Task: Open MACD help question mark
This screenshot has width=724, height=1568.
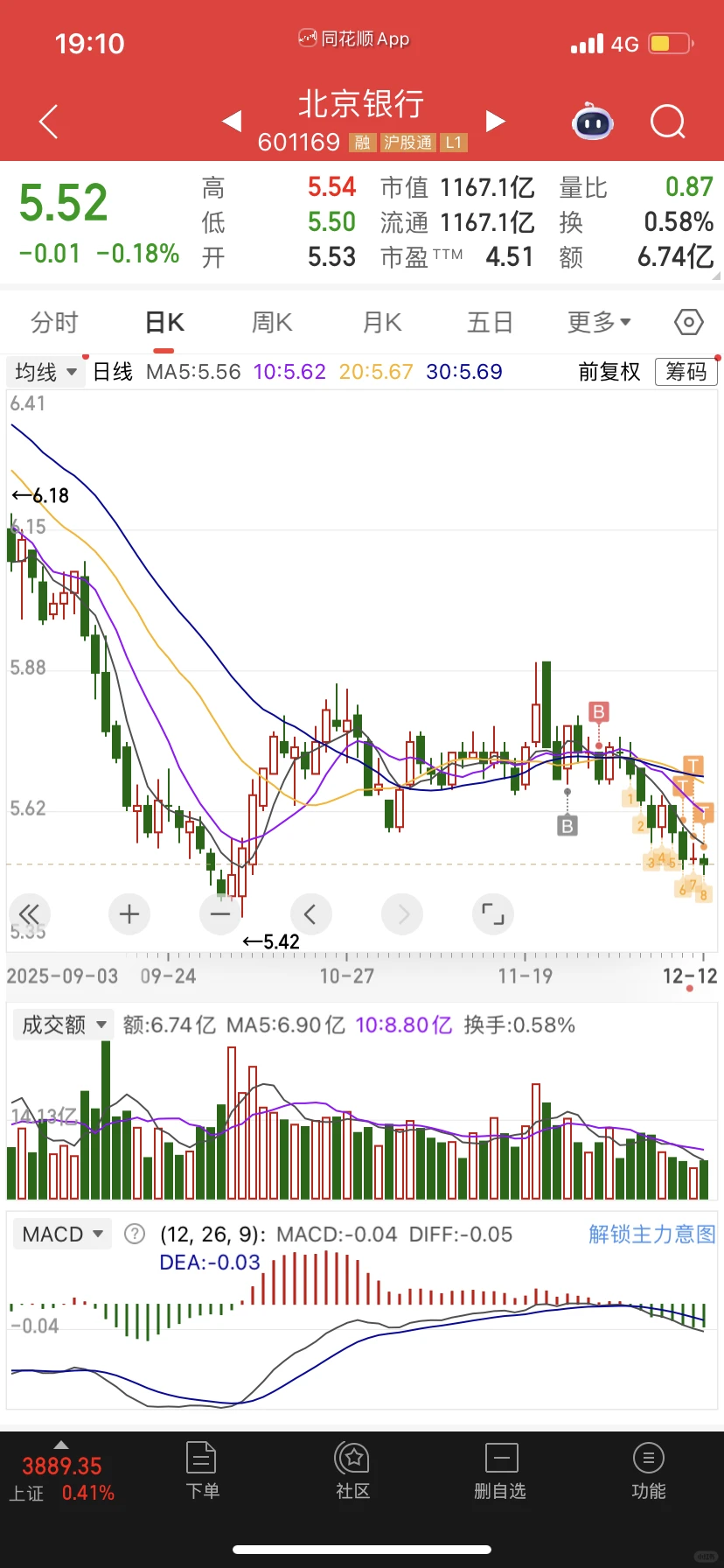Action: click(135, 1234)
